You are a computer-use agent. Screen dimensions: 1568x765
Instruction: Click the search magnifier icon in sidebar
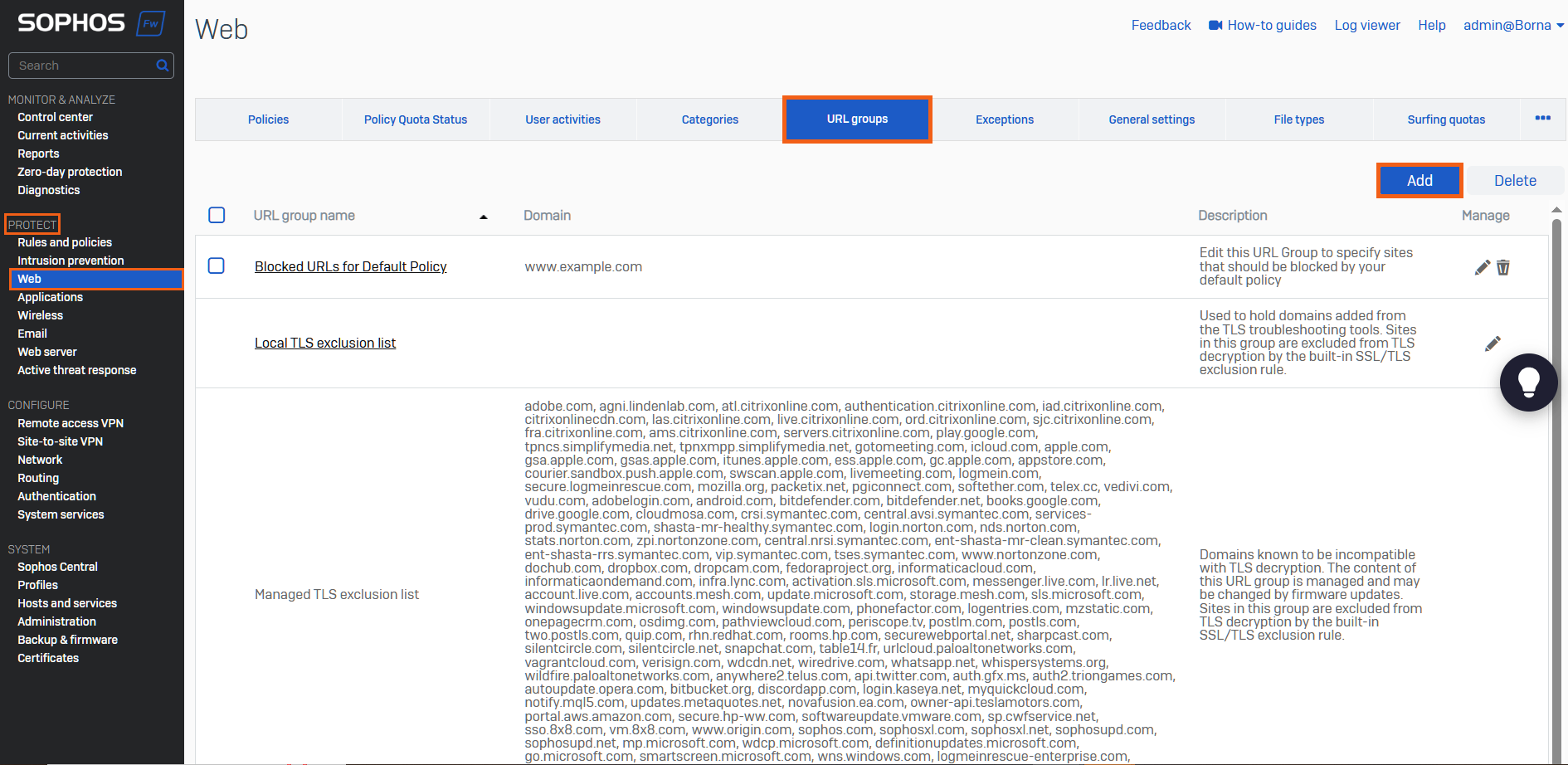tap(163, 66)
